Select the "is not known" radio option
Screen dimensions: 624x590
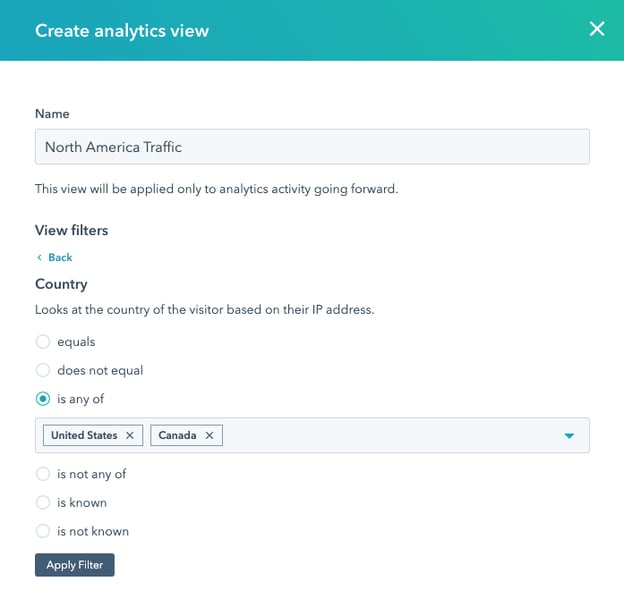tap(43, 531)
